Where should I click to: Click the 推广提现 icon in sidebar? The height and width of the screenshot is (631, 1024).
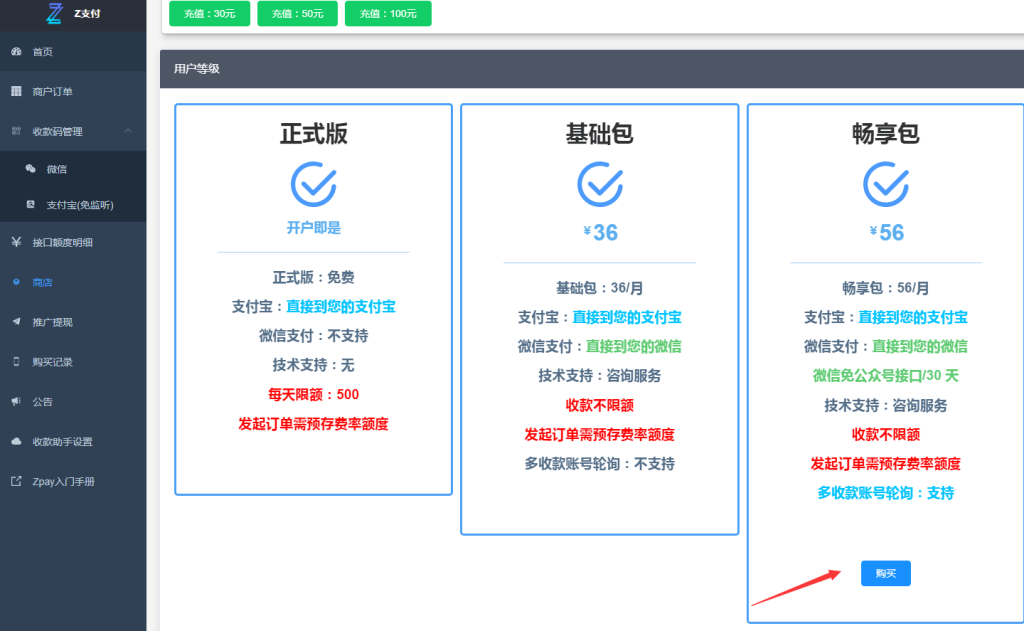tap(14, 321)
